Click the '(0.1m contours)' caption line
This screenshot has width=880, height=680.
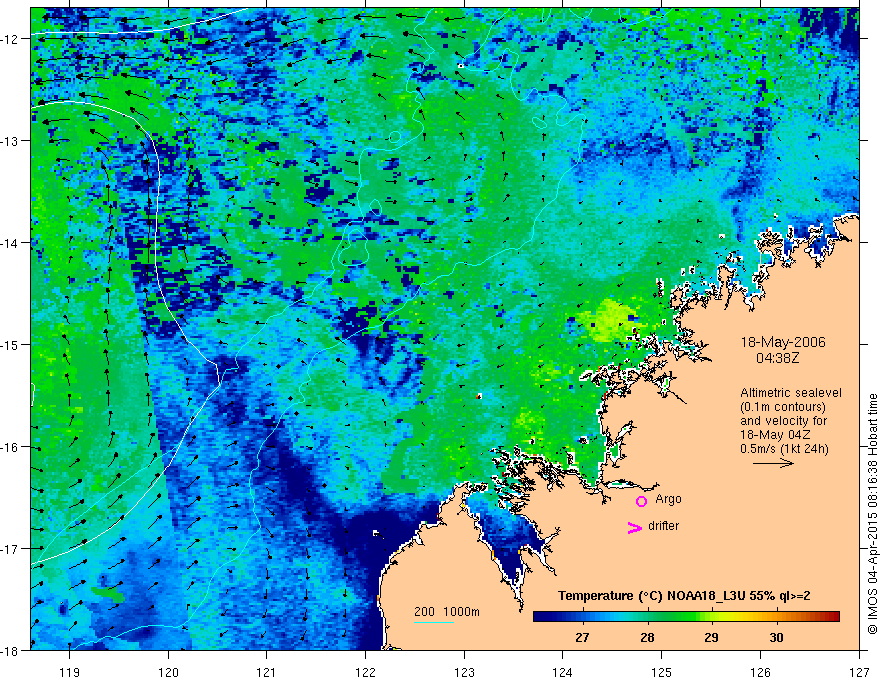coord(783,407)
